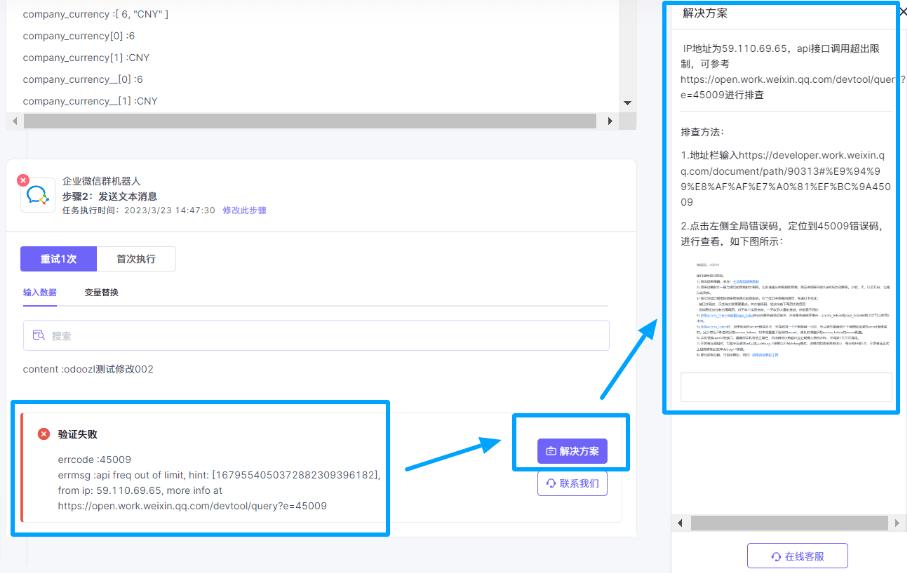Click the solution panel horizontal scrollbar
The image size is (907, 573).
pos(789,523)
